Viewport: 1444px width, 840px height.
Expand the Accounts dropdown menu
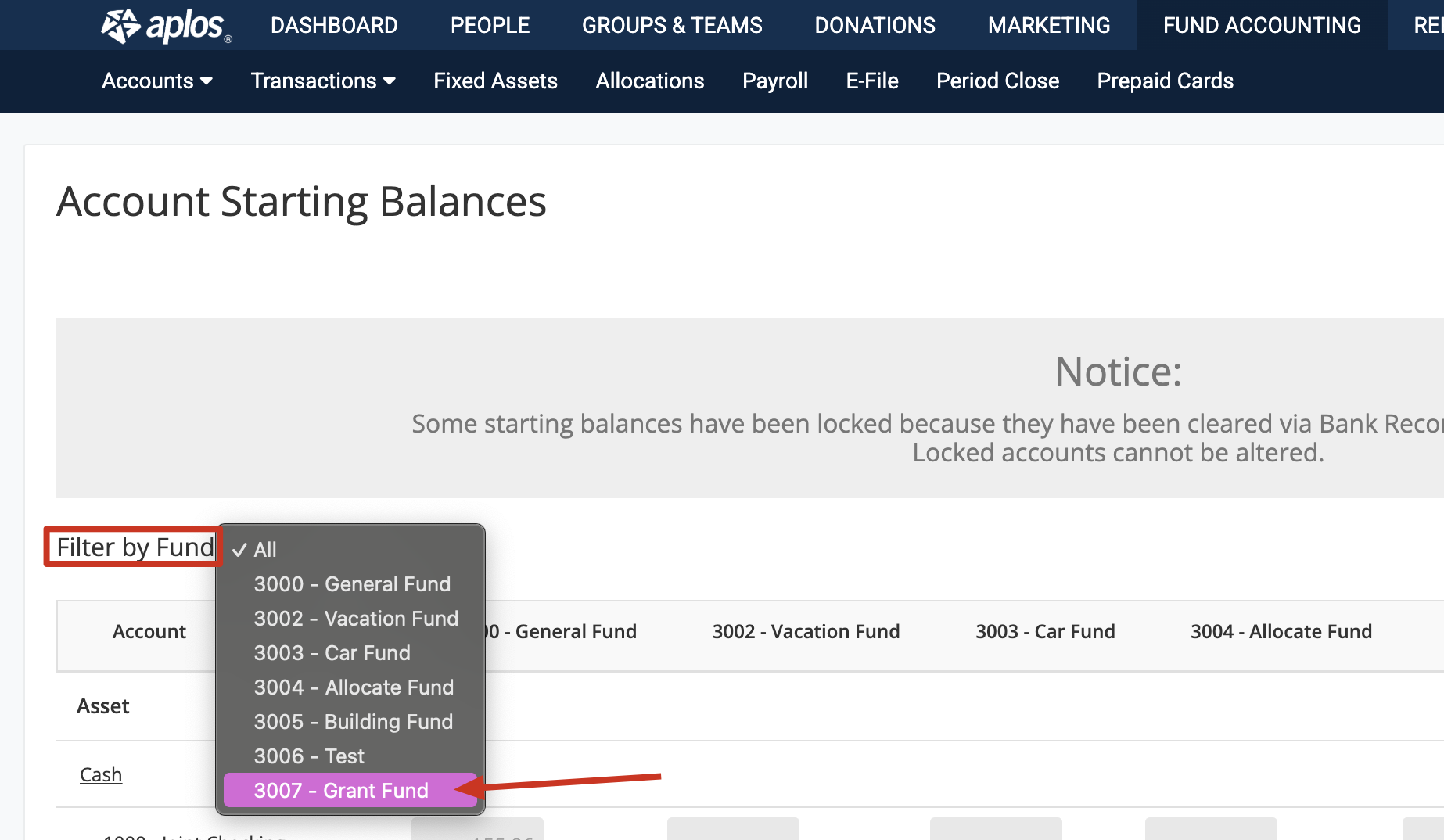coord(156,81)
